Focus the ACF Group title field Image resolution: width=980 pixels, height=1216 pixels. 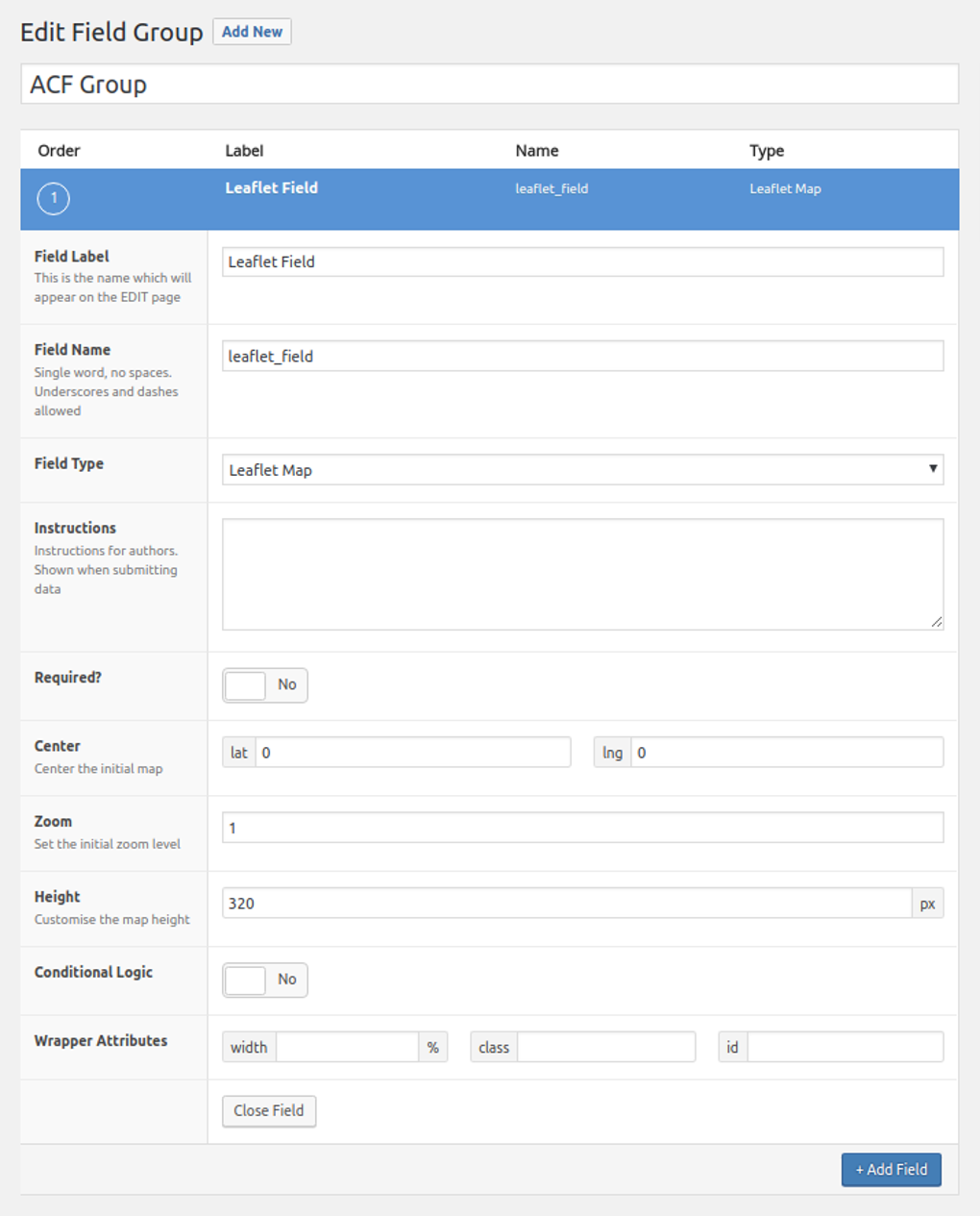coord(490,85)
